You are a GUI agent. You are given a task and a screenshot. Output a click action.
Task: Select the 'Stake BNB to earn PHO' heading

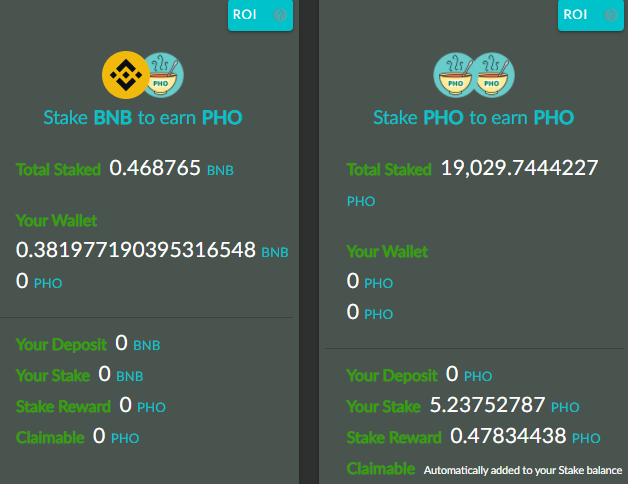coord(143,117)
